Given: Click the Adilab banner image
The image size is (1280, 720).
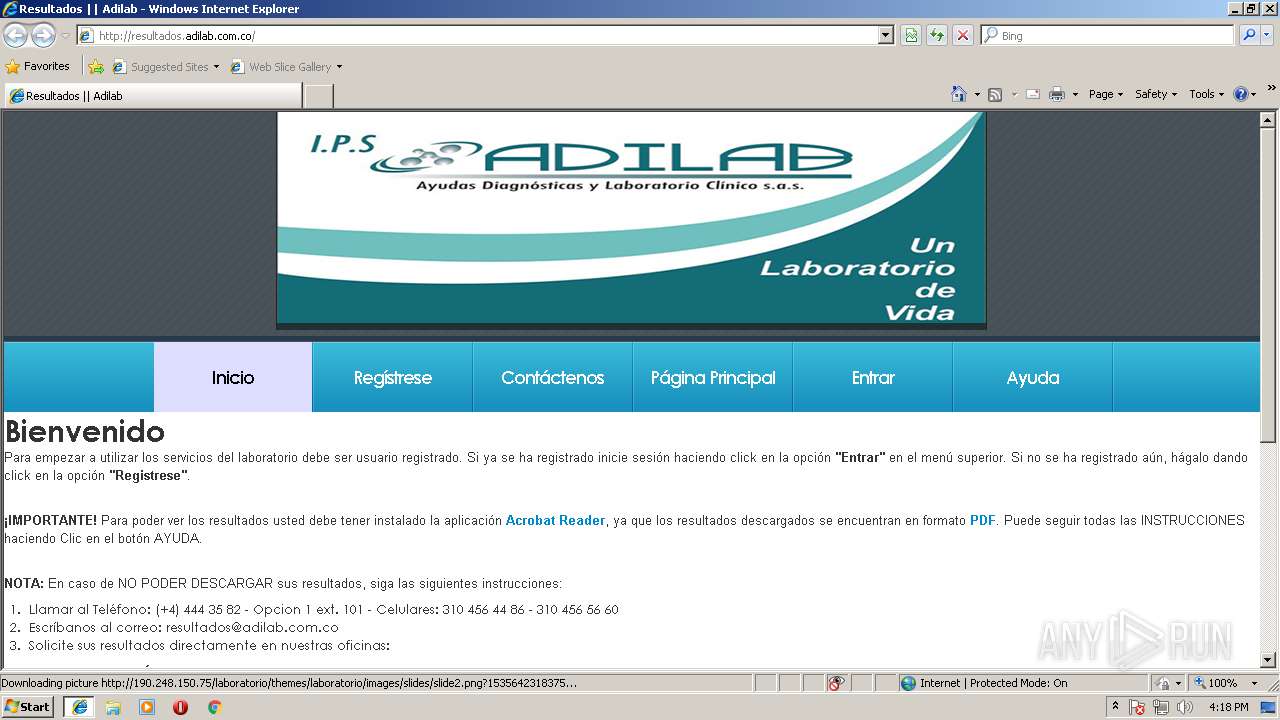Looking at the screenshot, I should 631,218.
